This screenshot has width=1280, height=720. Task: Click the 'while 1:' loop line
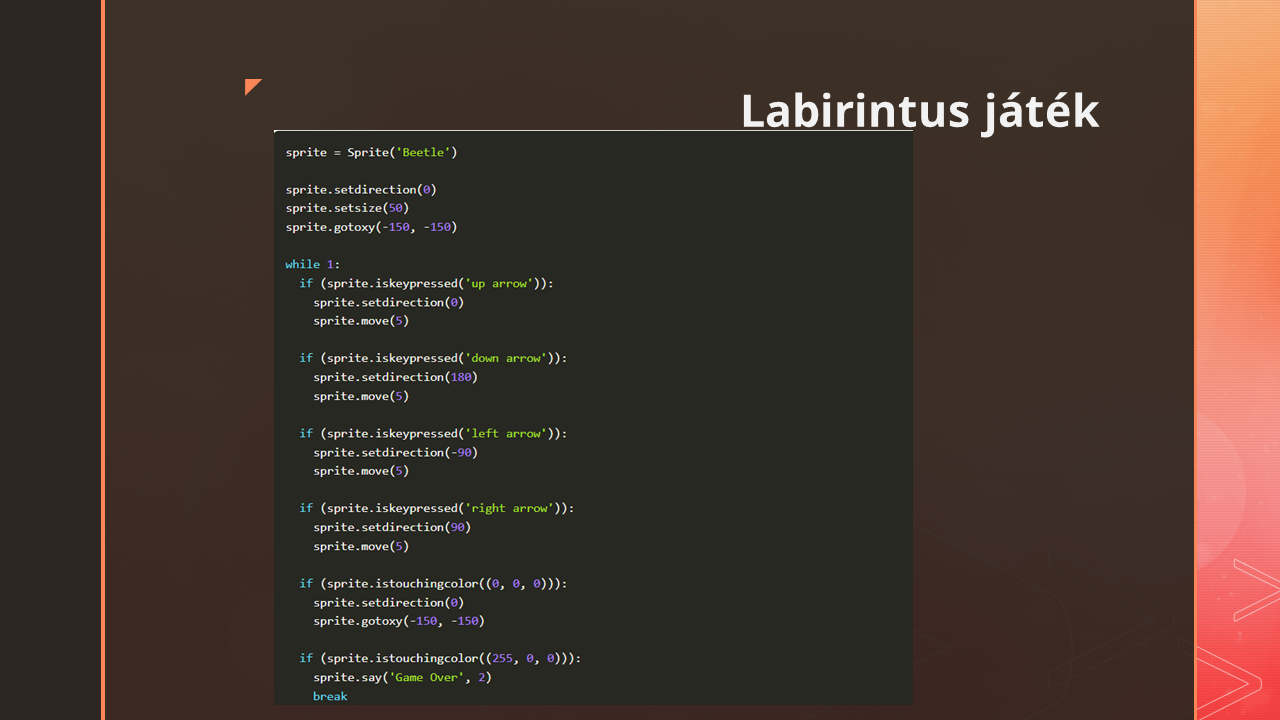coord(313,264)
